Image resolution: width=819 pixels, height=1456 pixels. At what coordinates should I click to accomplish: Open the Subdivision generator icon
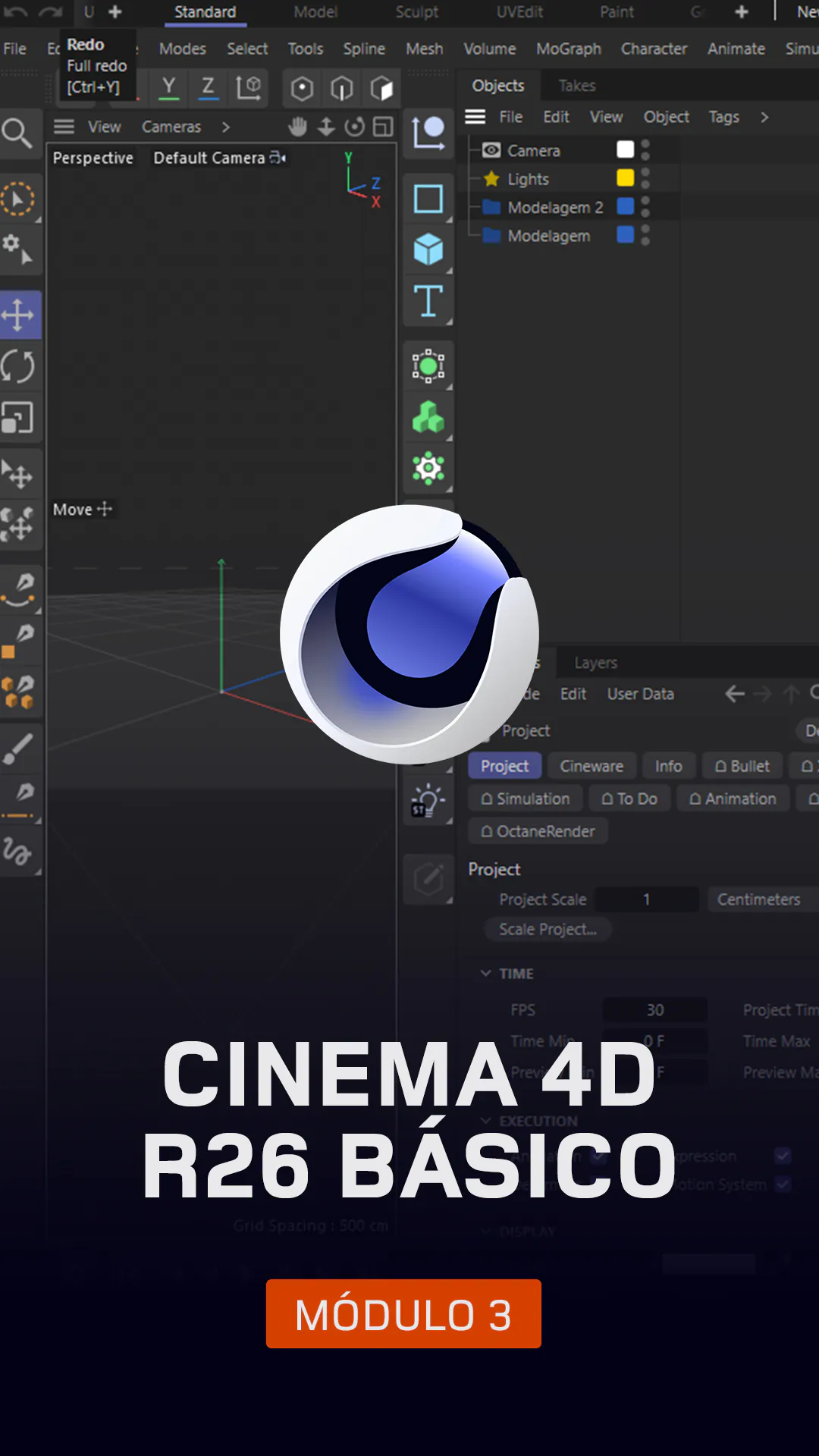point(428,366)
